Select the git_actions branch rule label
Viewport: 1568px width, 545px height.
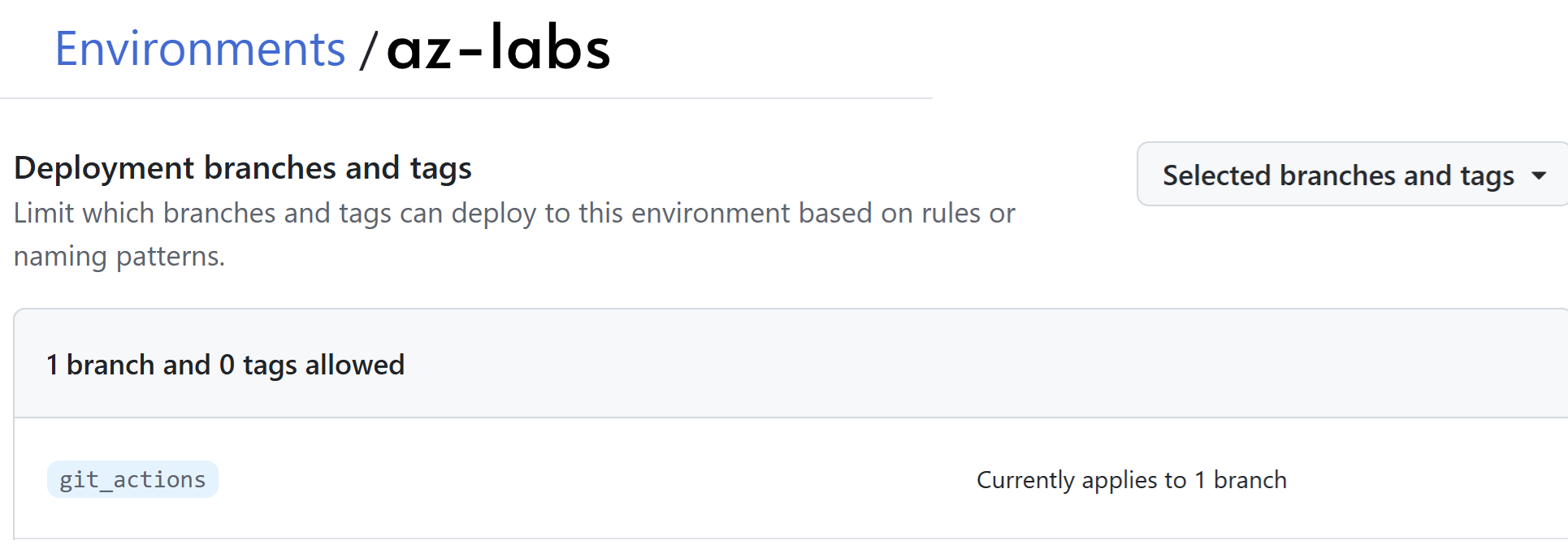click(x=132, y=479)
